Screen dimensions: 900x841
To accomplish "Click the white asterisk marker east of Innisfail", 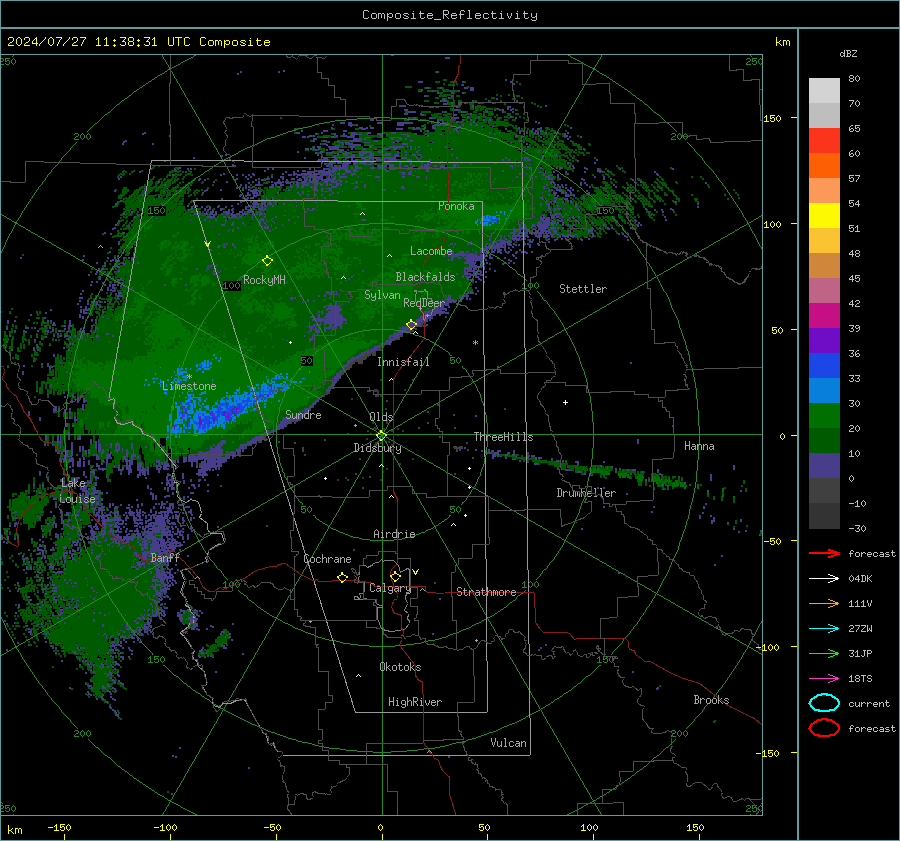I will pos(475,343).
